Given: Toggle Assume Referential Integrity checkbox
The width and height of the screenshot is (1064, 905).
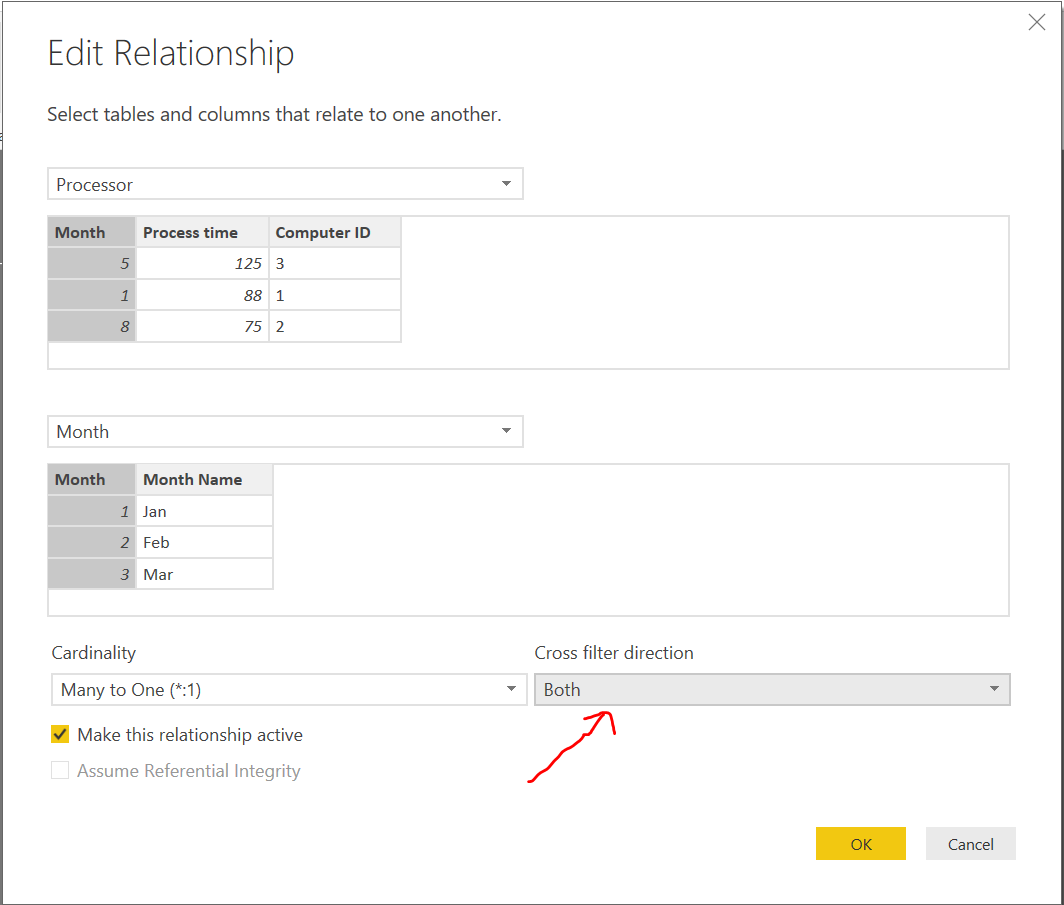Looking at the screenshot, I should coord(60,771).
